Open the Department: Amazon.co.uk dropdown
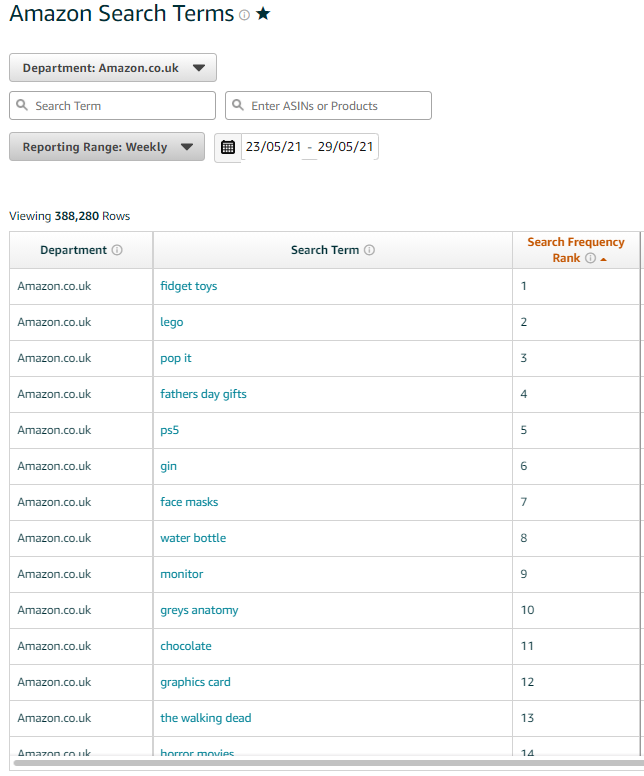 coord(113,68)
